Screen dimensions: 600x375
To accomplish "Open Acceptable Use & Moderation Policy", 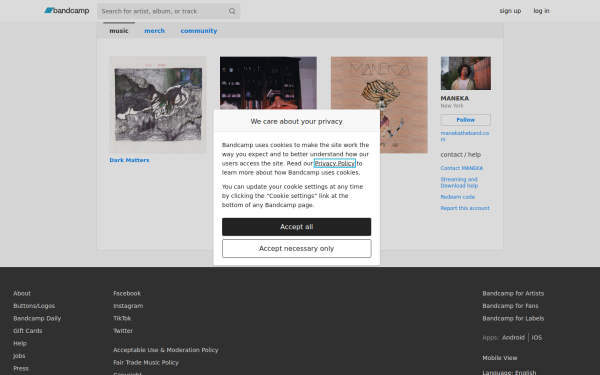I will coord(166,350).
